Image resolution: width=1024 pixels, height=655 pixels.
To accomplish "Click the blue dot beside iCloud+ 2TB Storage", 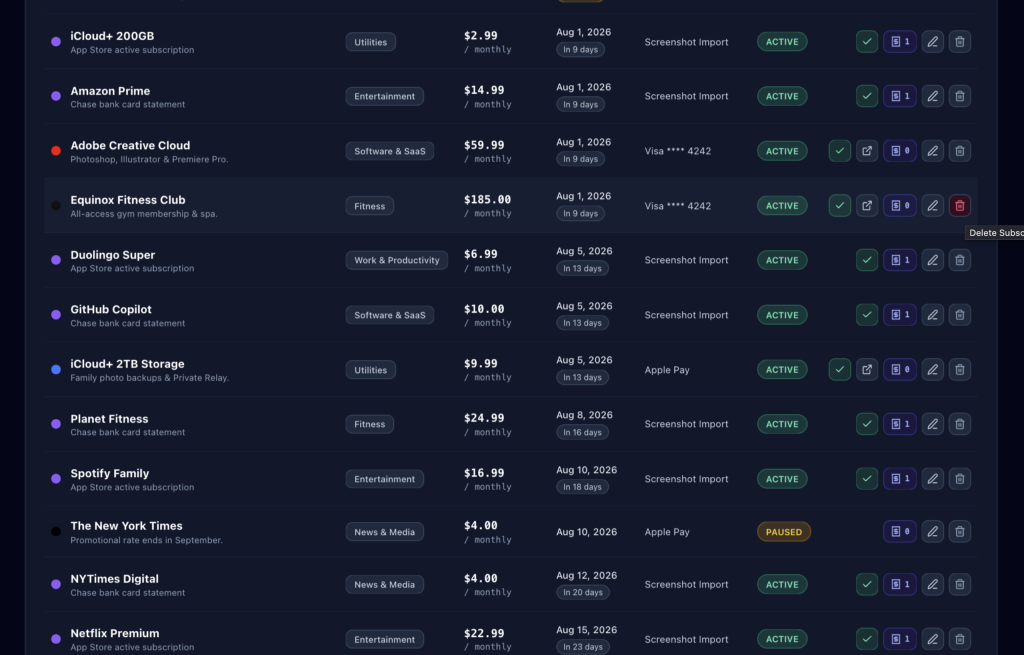I will click(x=56, y=370).
